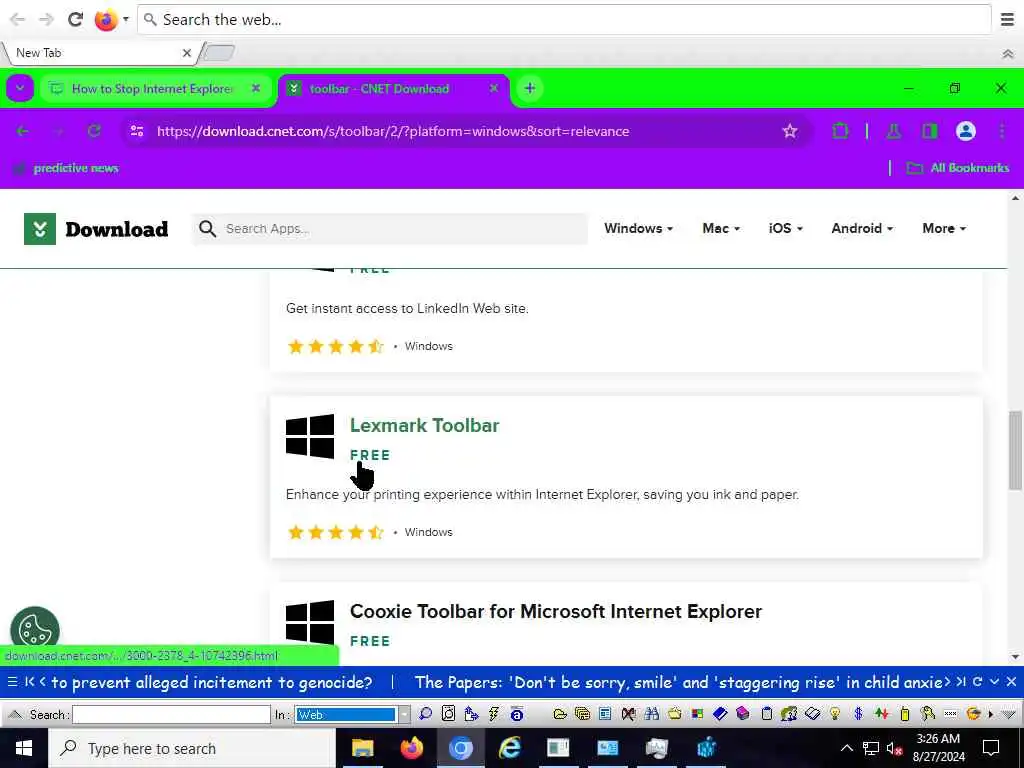The width and height of the screenshot is (1024, 768).
Task: Open Chrome three-dot menu
Action: point(1002,131)
